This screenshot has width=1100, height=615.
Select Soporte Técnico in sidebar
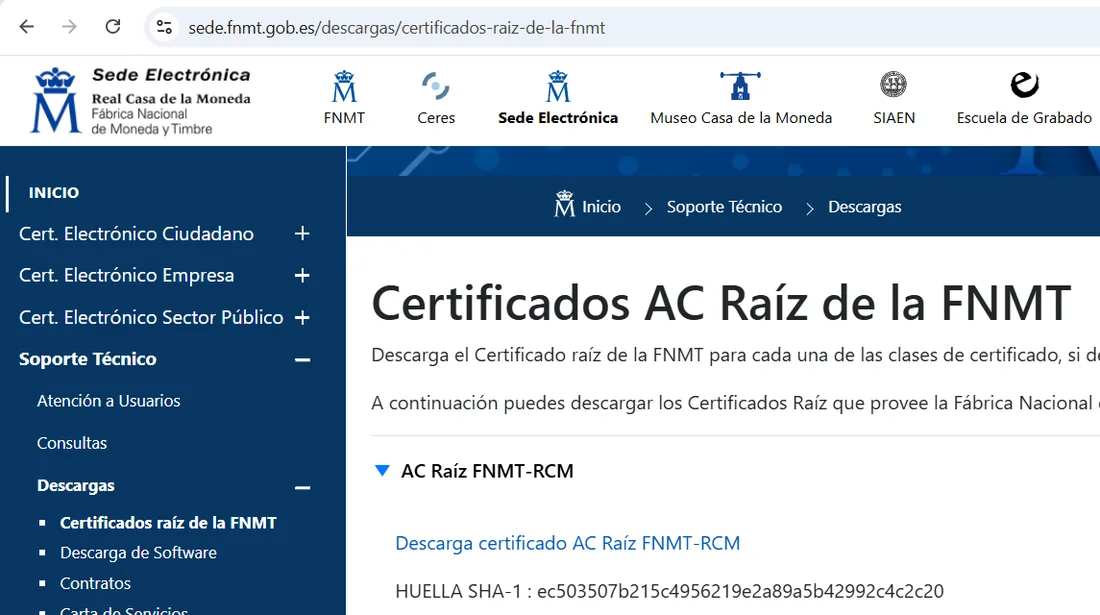[x=88, y=359]
